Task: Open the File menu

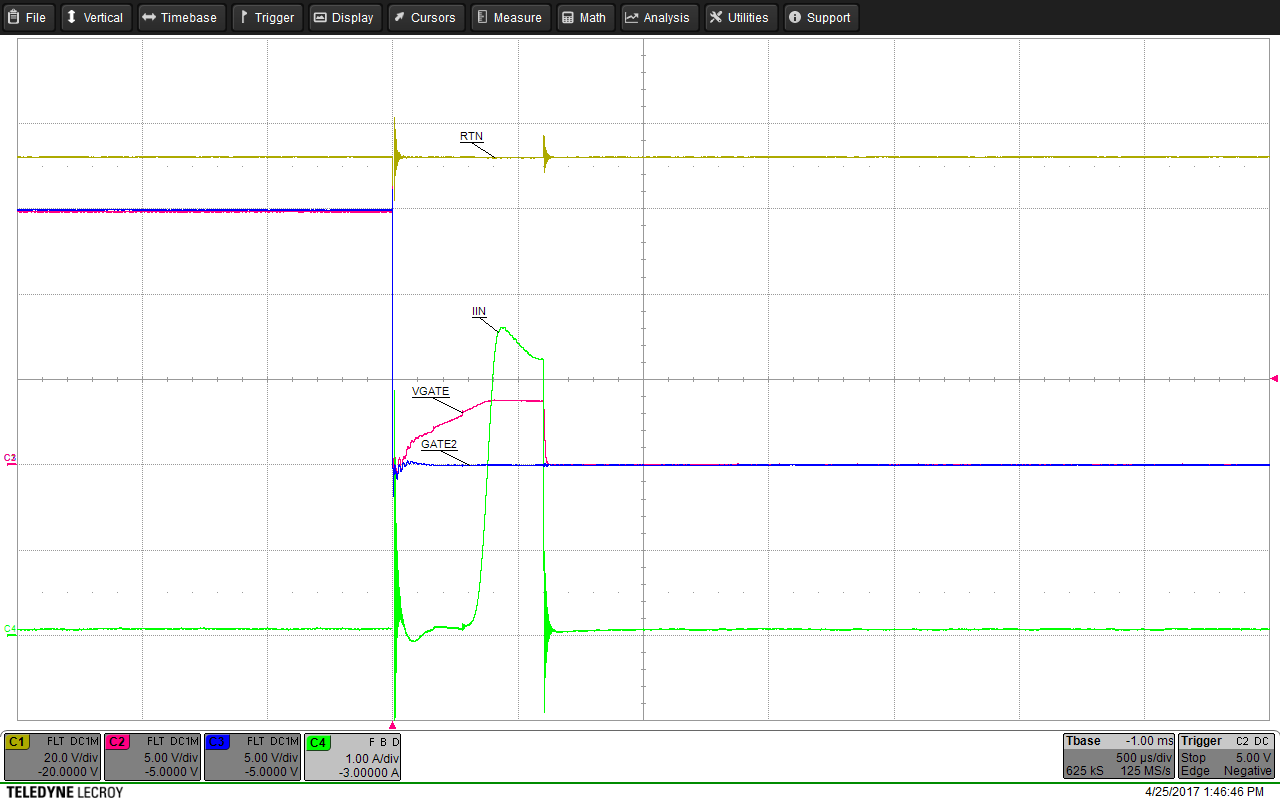Action: [x=28, y=17]
